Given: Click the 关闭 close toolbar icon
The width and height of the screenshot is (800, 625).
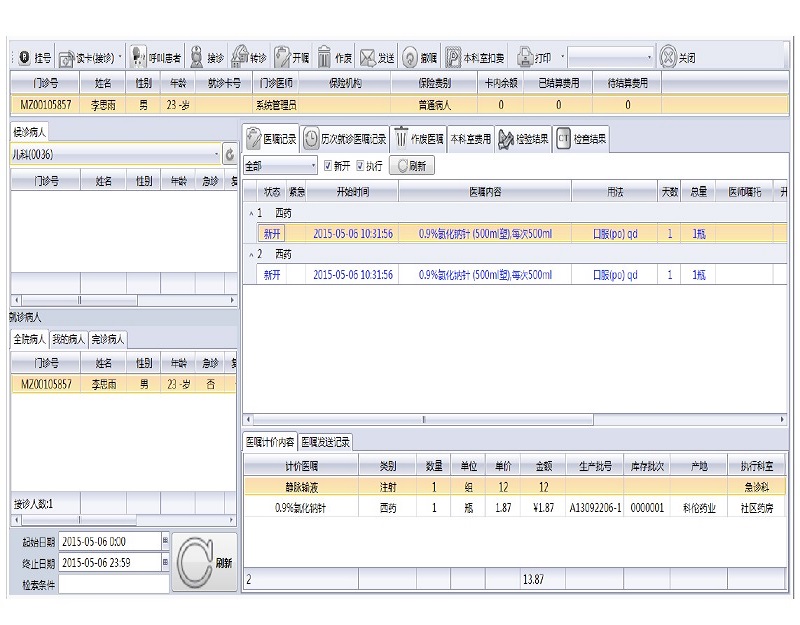Looking at the screenshot, I should 668,58.
